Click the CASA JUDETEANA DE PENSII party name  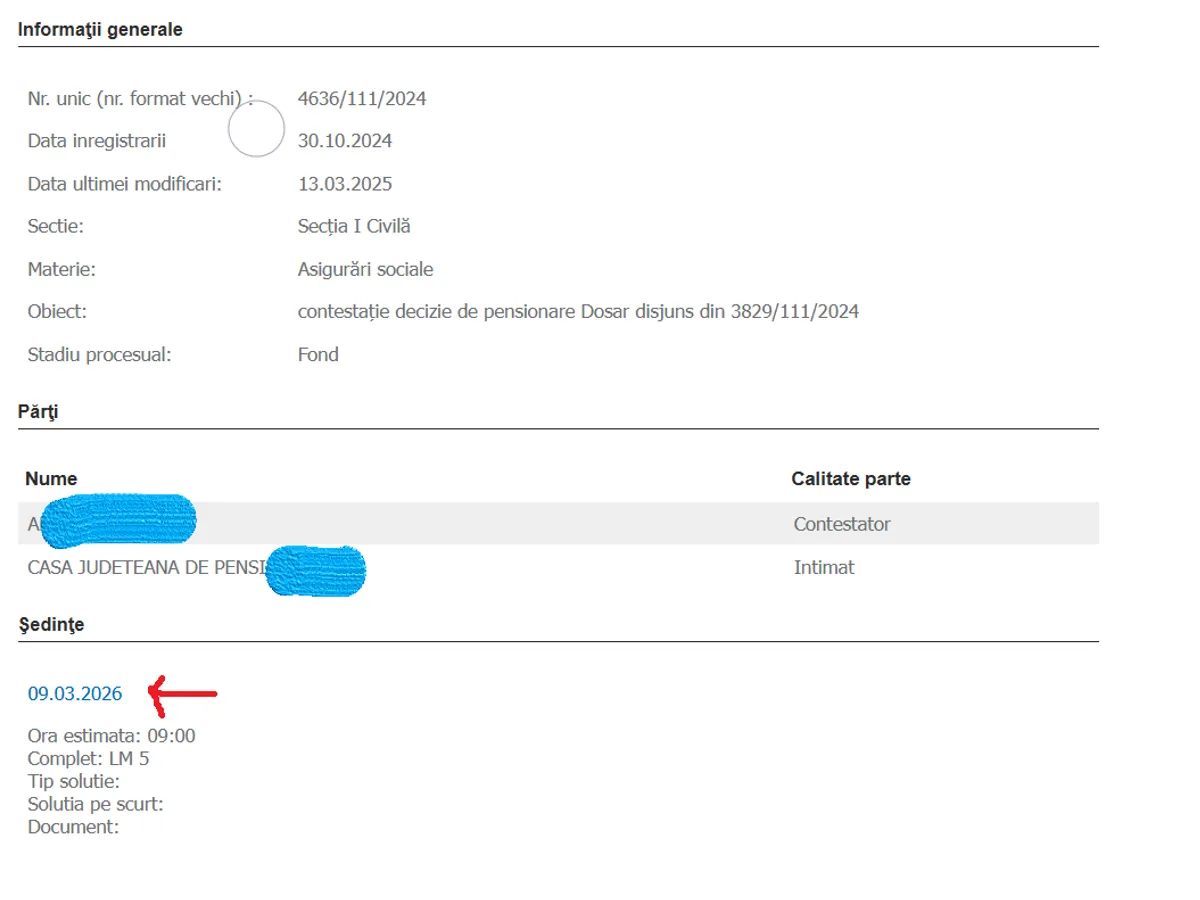146,567
